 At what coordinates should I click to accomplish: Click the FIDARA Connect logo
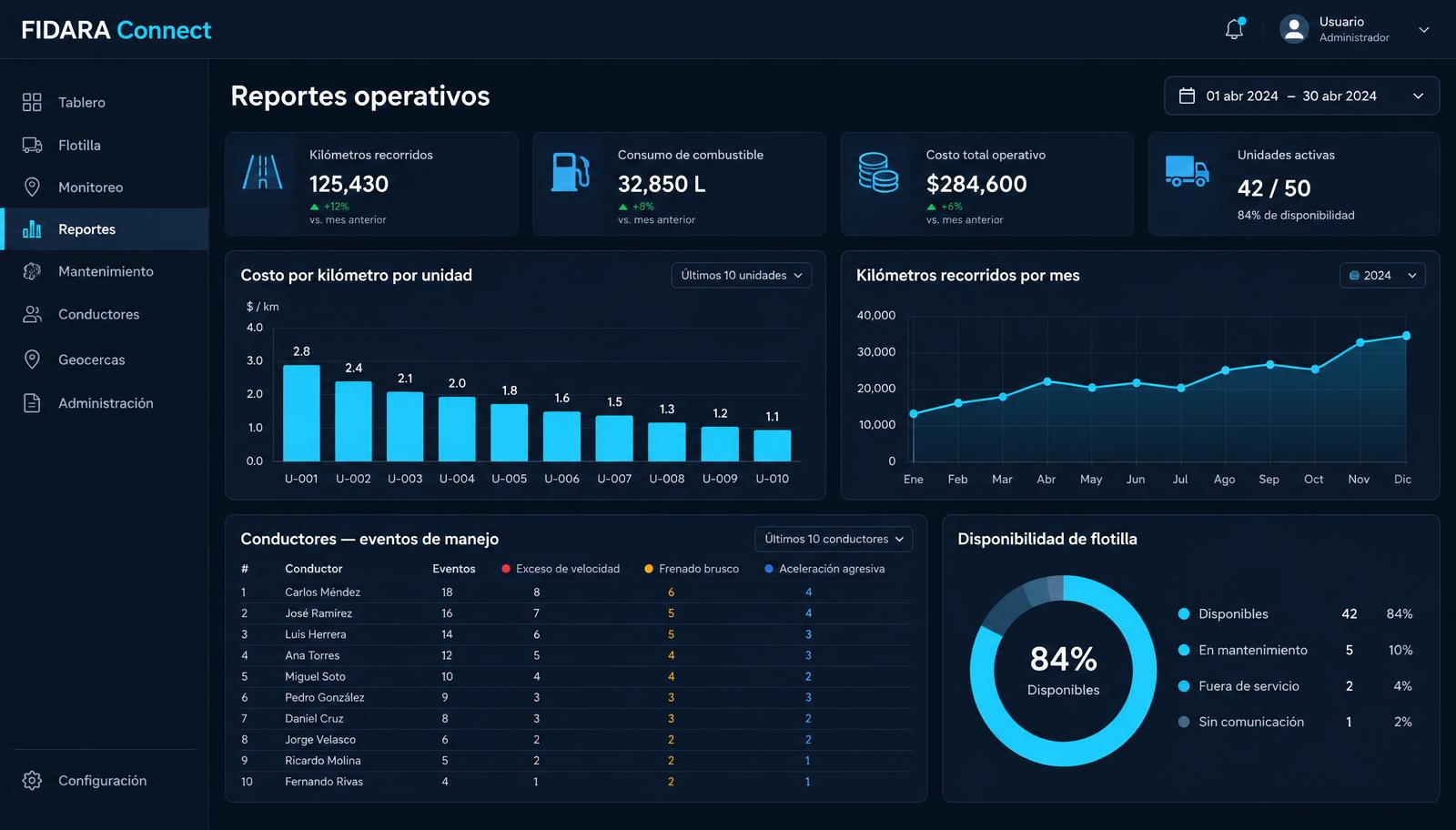(x=116, y=30)
